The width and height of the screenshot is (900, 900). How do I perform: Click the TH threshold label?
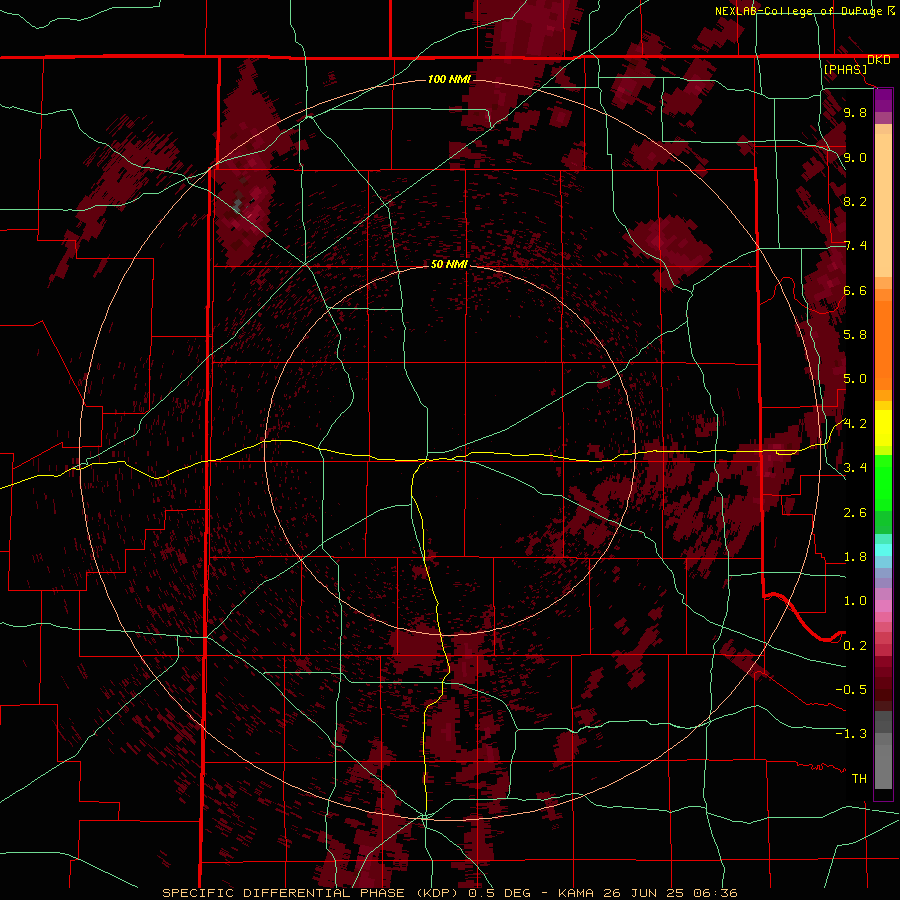(x=859, y=778)
